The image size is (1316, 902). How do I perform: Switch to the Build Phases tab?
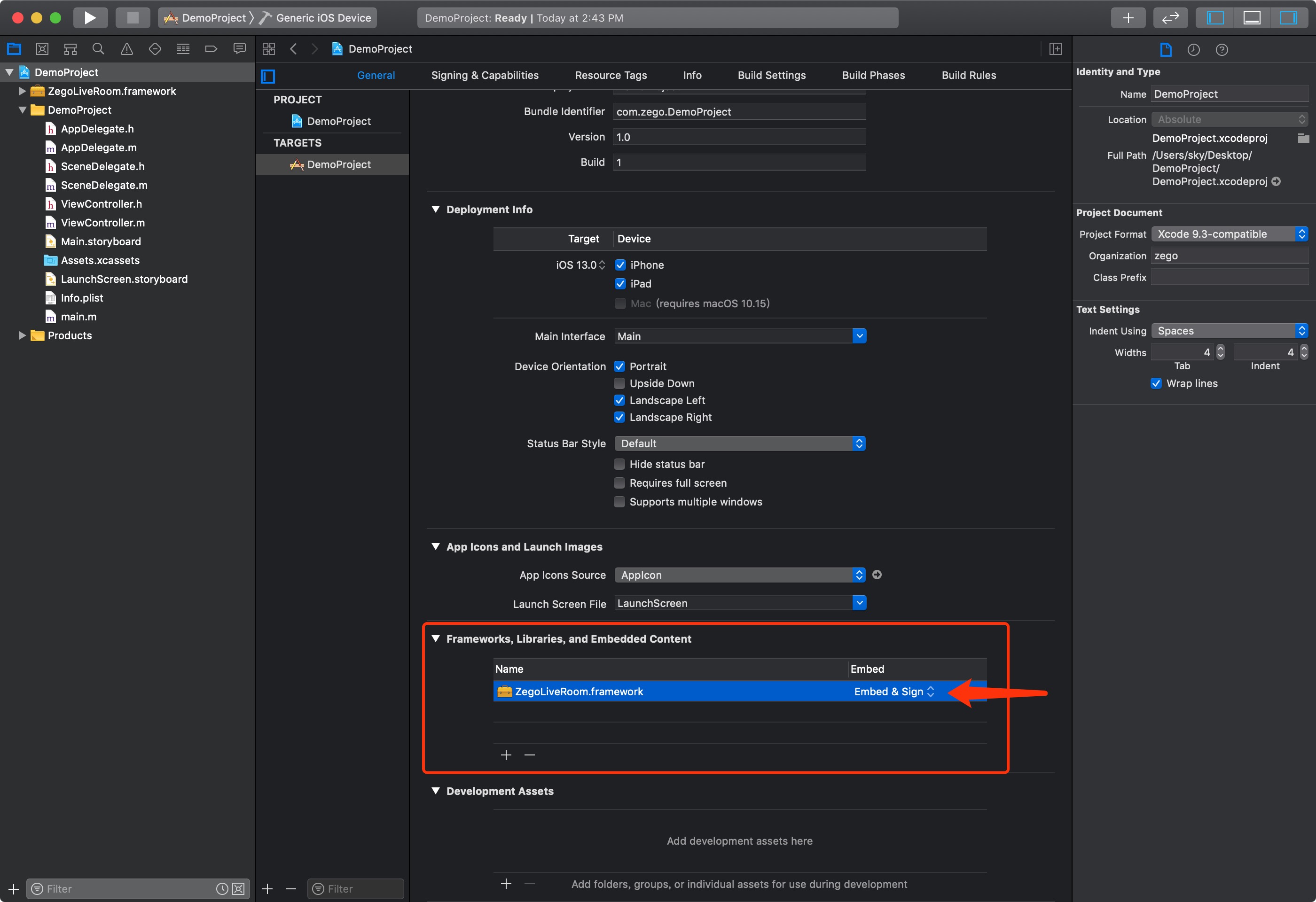(x=873, y=75)
